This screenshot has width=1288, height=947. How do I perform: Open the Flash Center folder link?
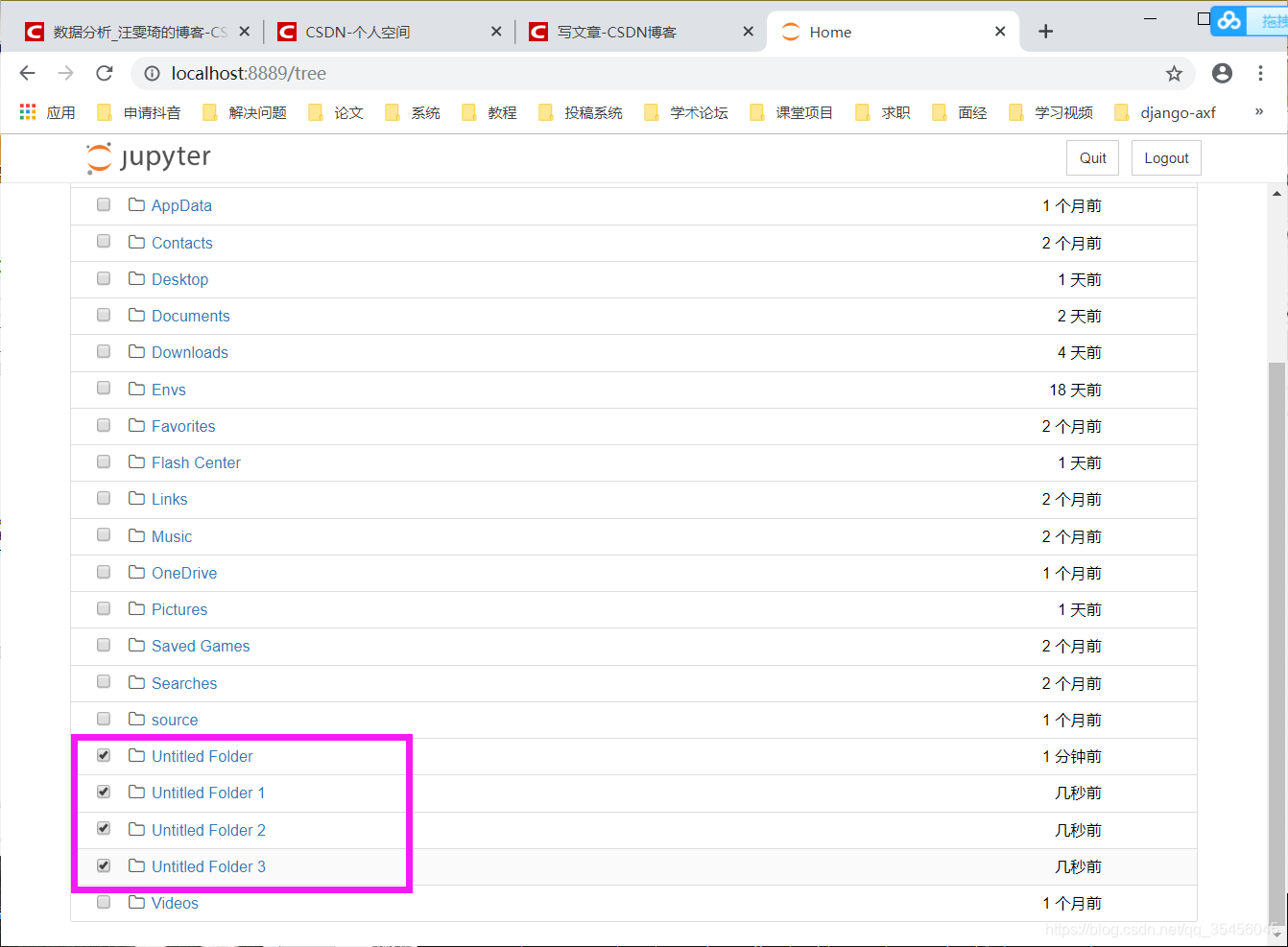tap(196, 462)
